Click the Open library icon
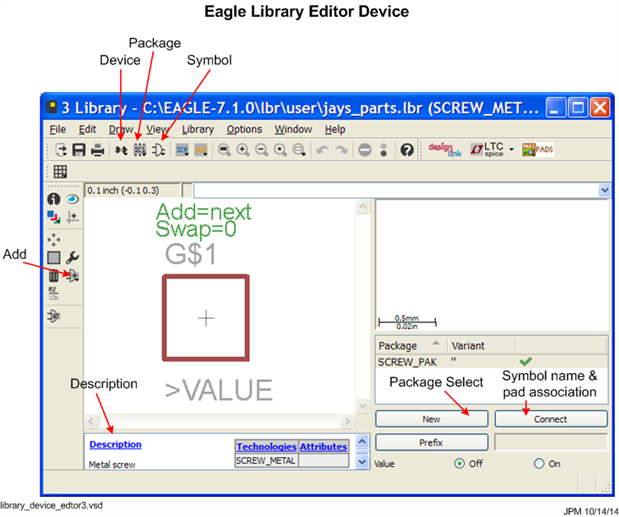The width and height of the screenshot is (619, 517). coord(61,150)
